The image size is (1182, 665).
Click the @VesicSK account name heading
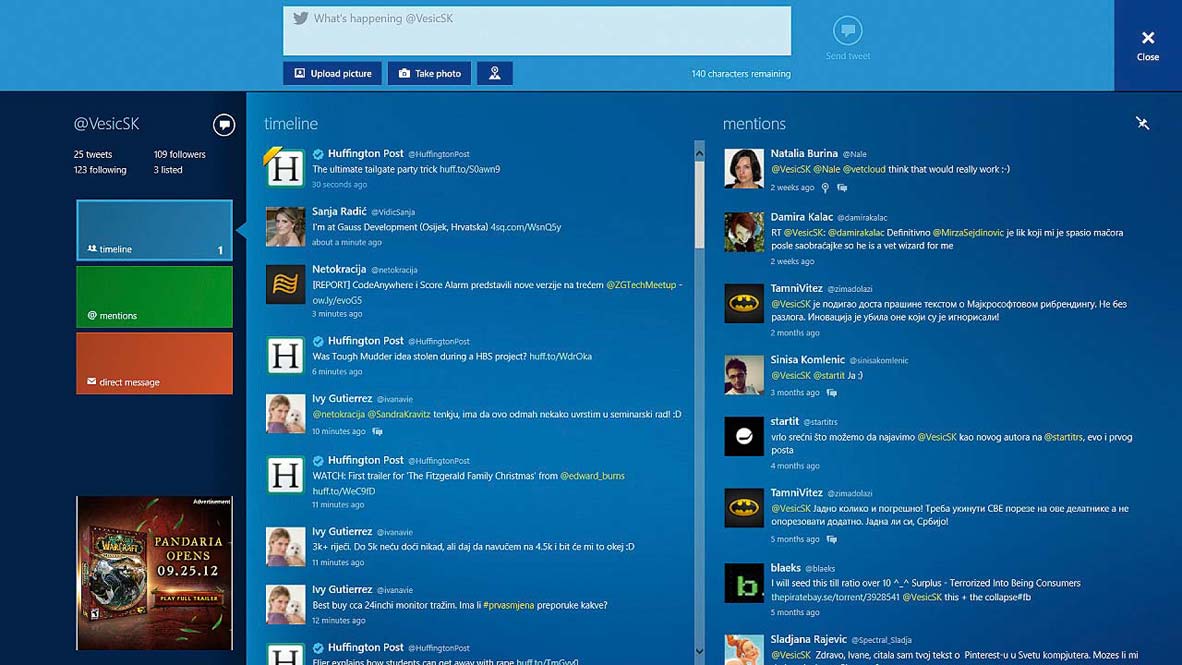(106, 124)
